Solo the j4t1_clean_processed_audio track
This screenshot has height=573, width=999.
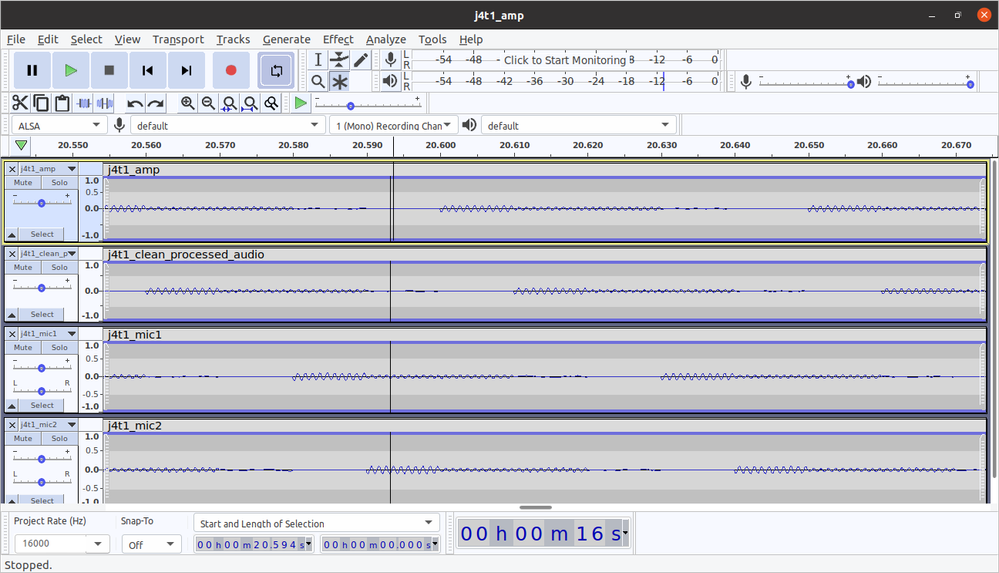tap(59, 267)
